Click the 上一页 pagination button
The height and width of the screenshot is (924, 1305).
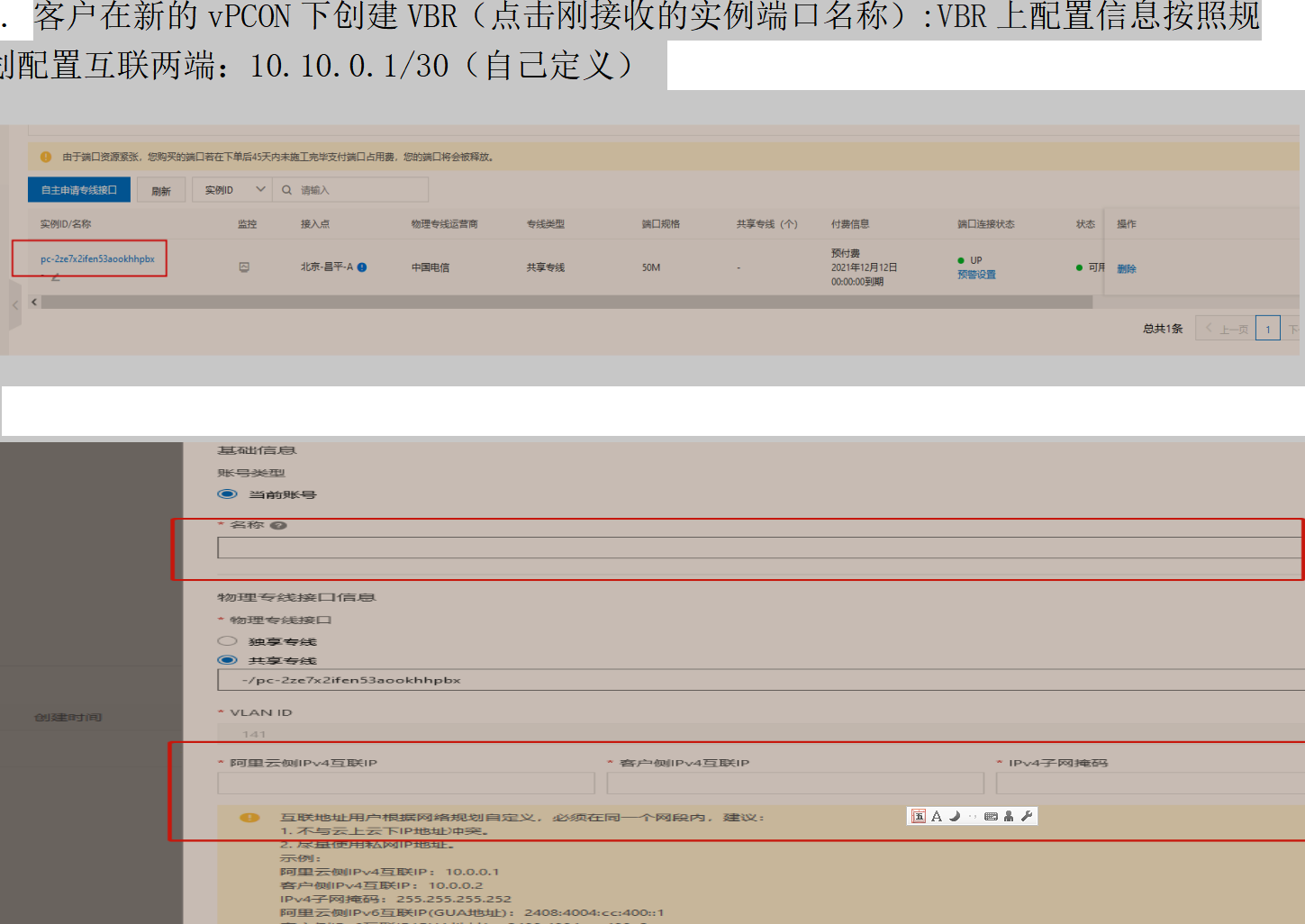pyautogui.click(x=1226, y=329)
